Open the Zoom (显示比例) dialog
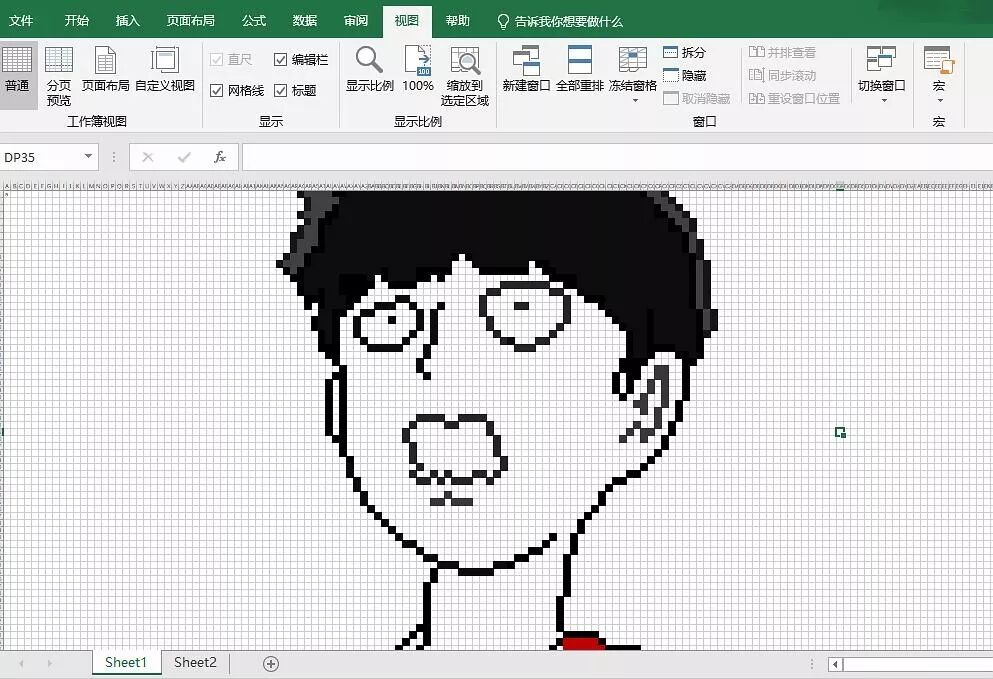Image resolution: width=993 pixels, height=679 pixels. pyautogui.click(x=370, y=70)
